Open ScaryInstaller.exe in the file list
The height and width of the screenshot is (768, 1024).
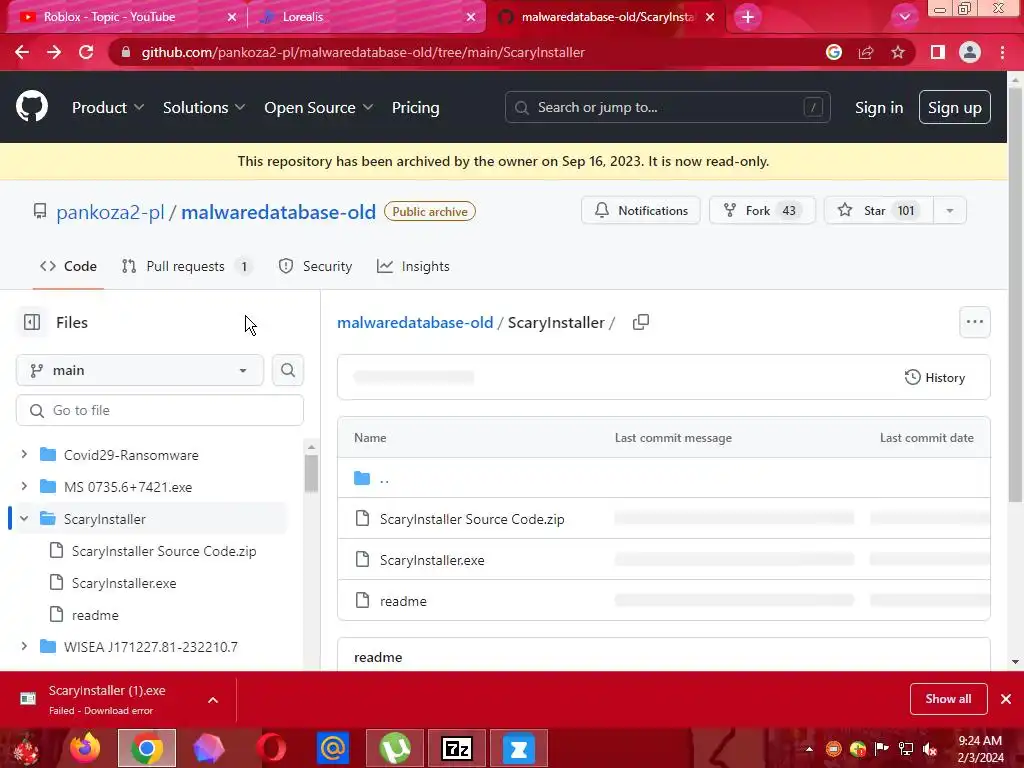coord(432,560)
